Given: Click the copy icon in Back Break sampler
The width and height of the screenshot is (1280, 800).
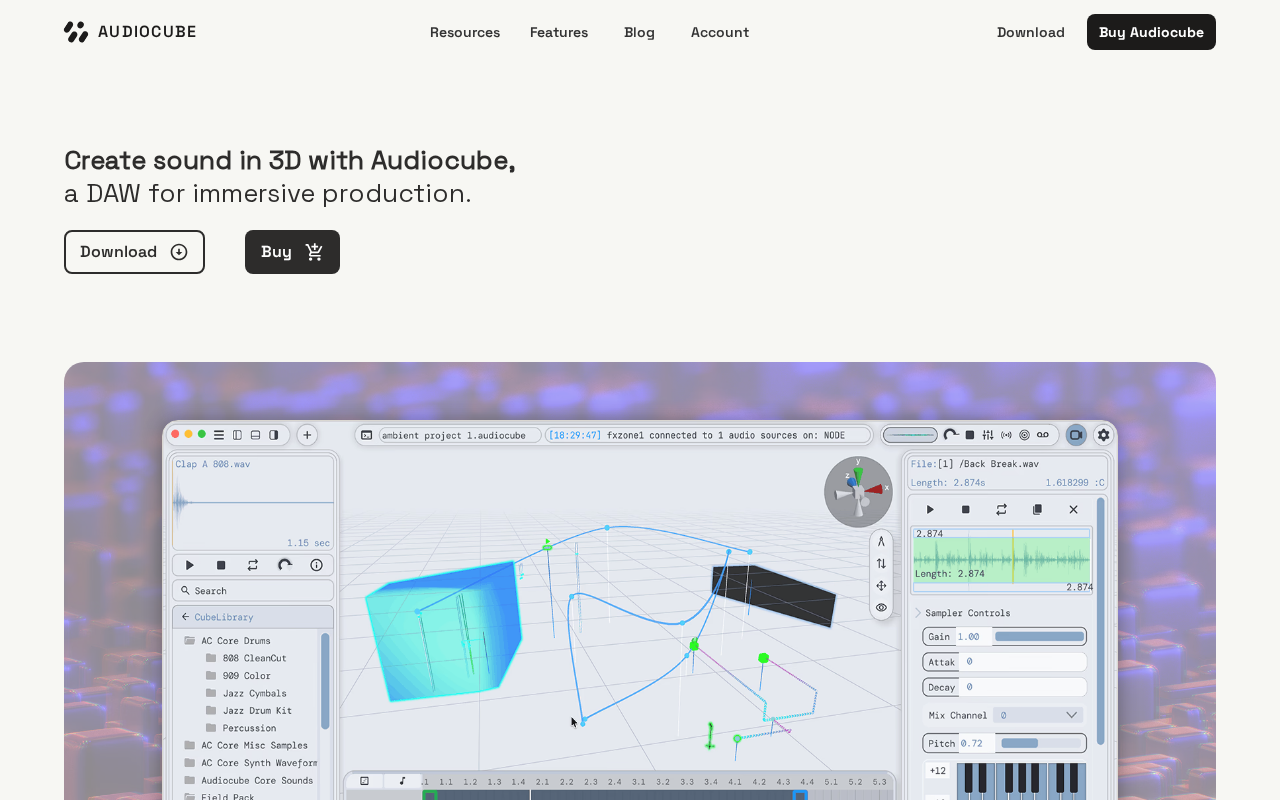Looking at the screenshot, I should tap(1037, 509).
